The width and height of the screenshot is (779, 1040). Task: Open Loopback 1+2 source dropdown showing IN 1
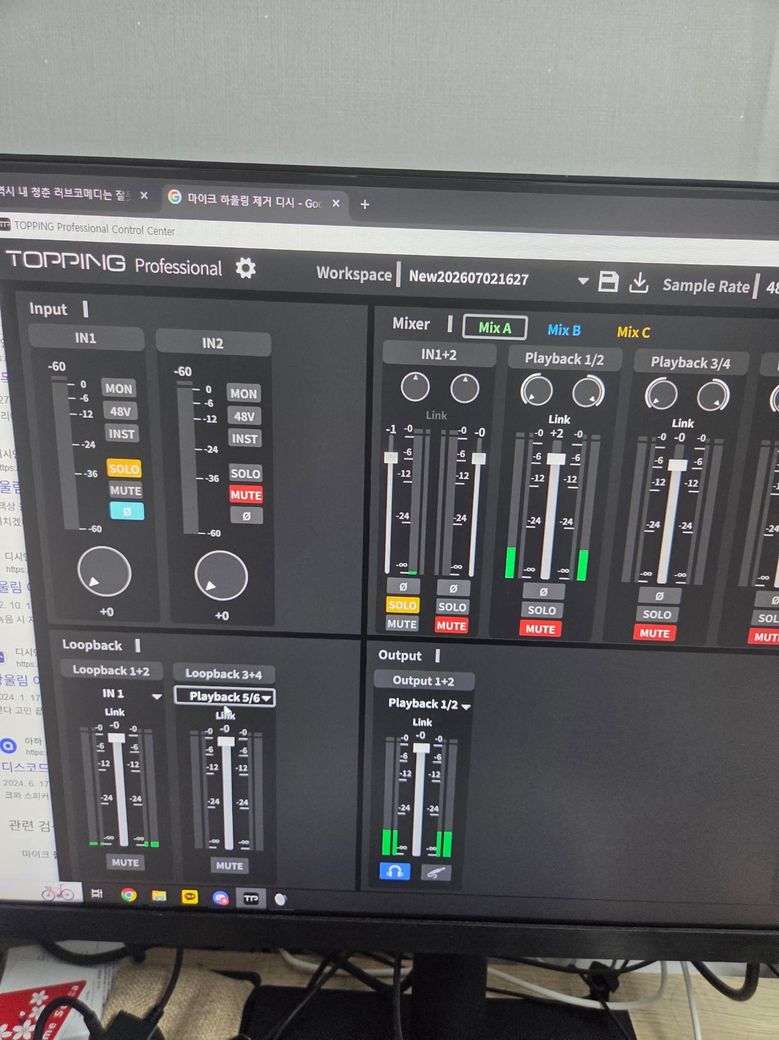click(x=157, y=696)
